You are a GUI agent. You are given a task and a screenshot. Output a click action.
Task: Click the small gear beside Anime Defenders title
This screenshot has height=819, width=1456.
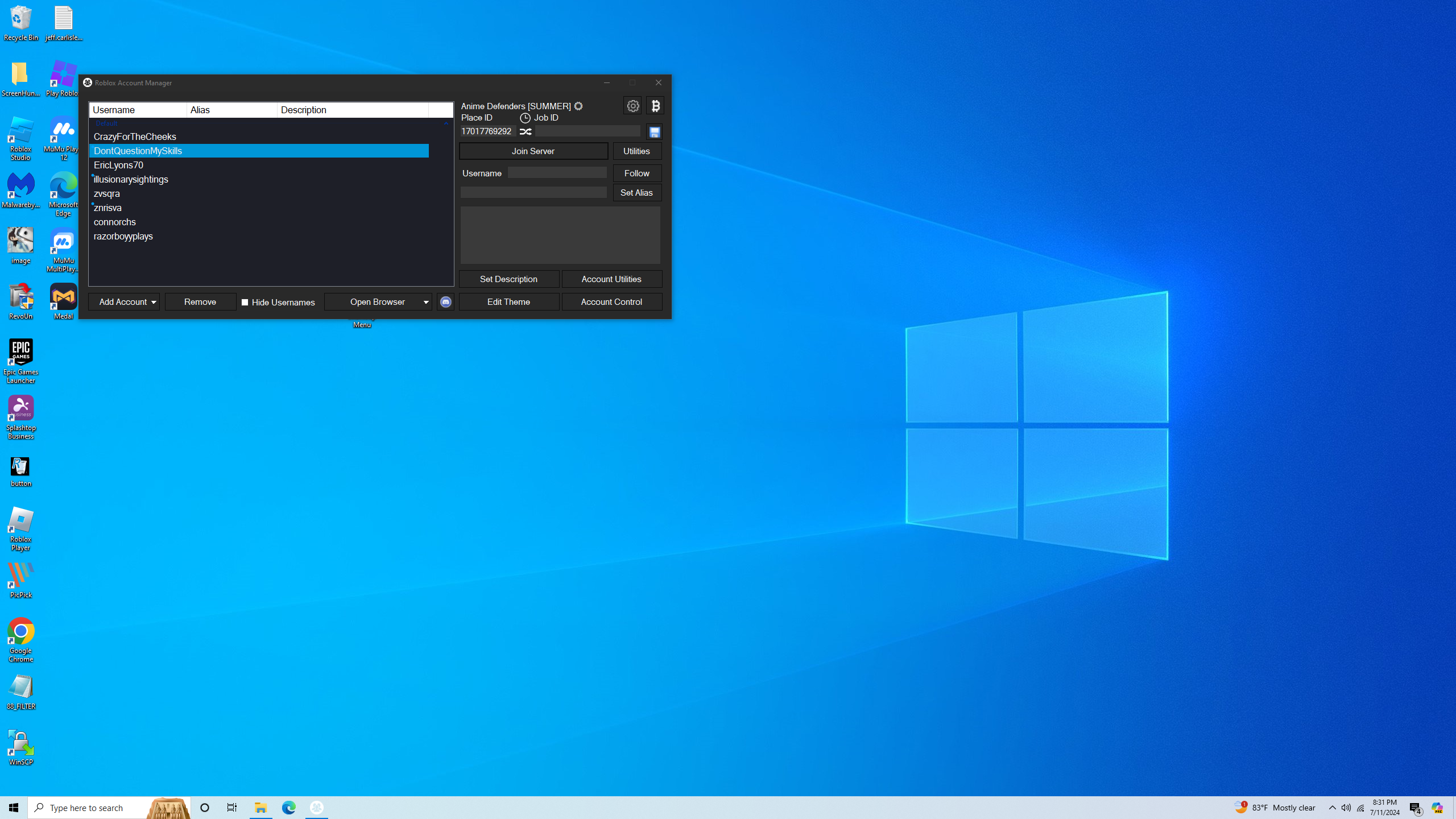578,106
